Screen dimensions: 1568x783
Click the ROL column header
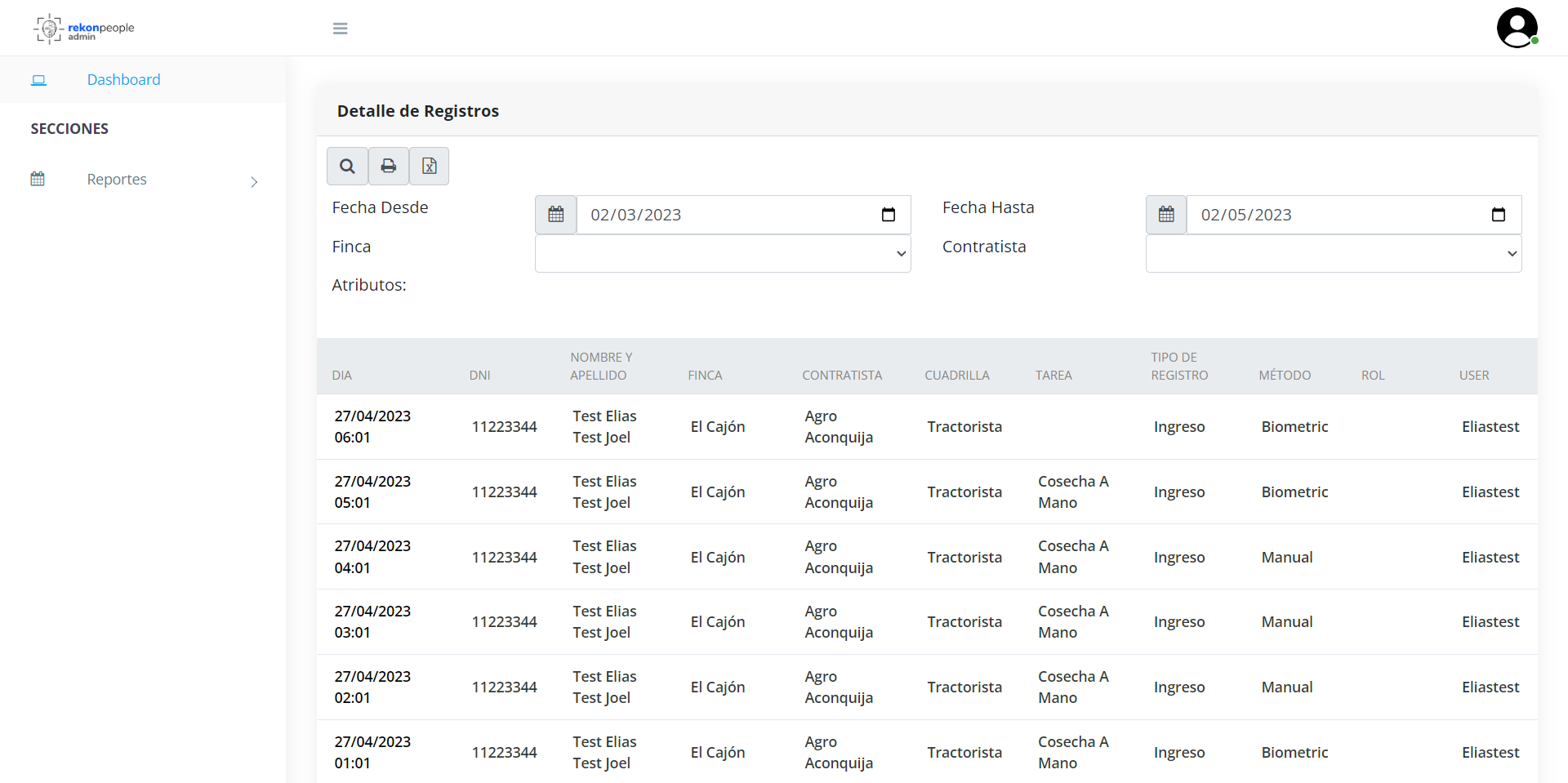[x=1373, y=376]
